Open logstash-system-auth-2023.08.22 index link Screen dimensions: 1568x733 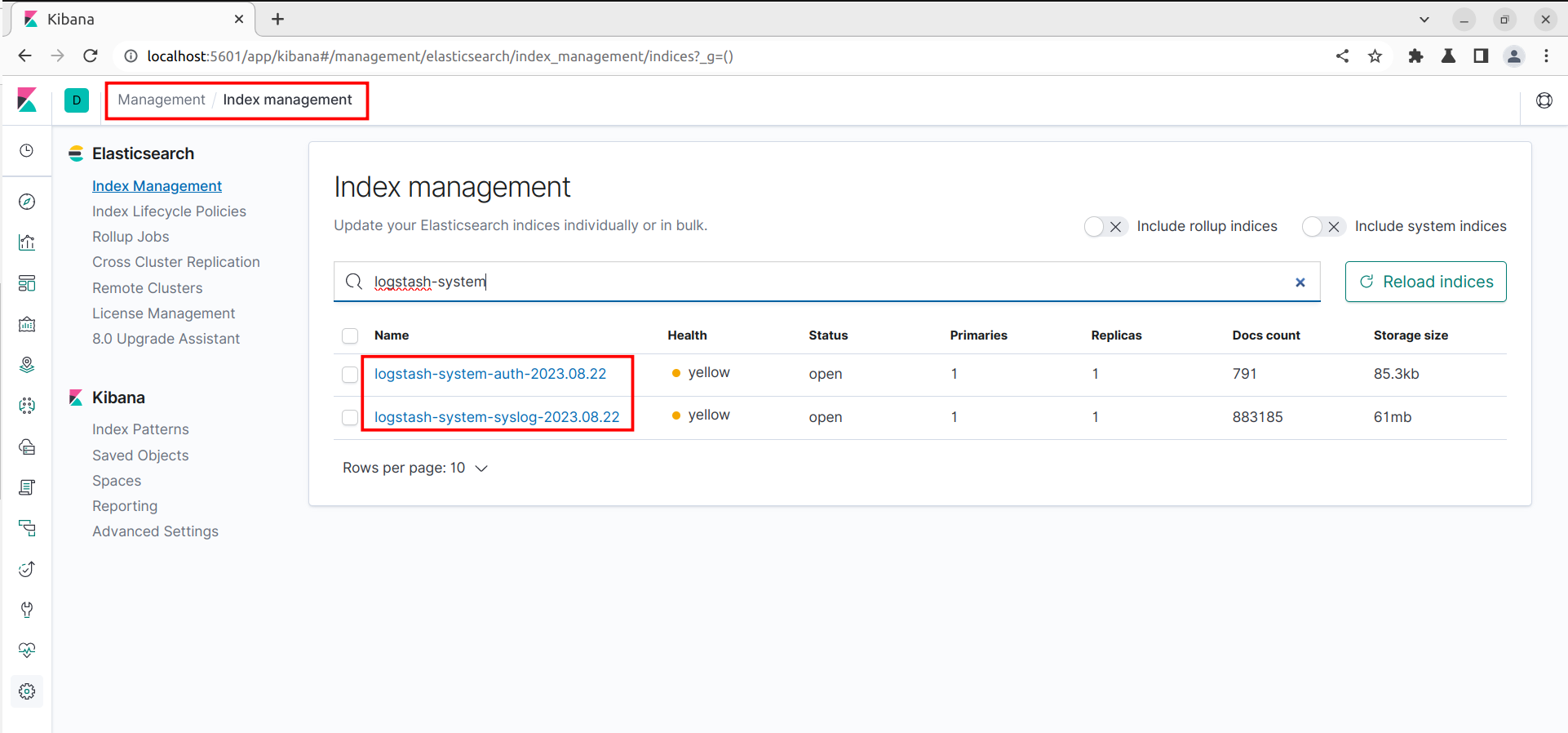coord(490,374)
